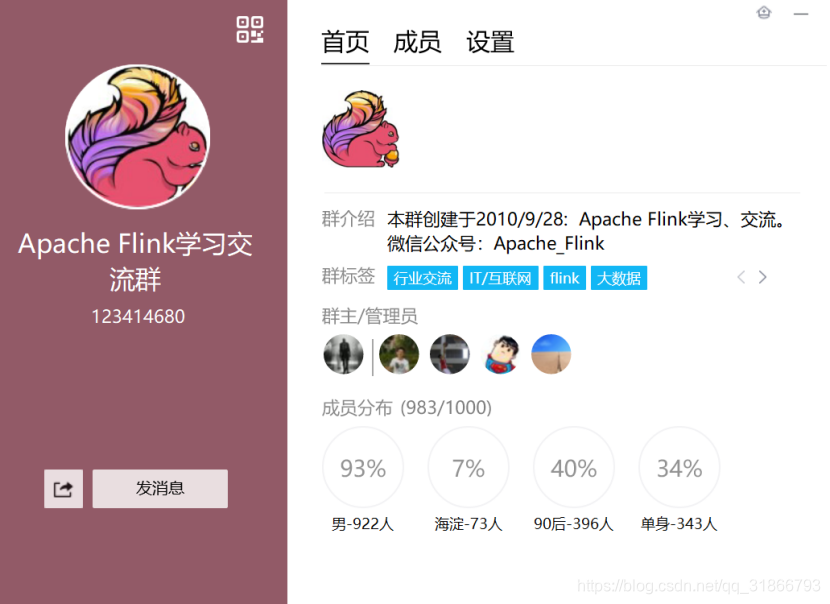Select the 行业交流 tag
830x604 pixels.
point(422,278)
